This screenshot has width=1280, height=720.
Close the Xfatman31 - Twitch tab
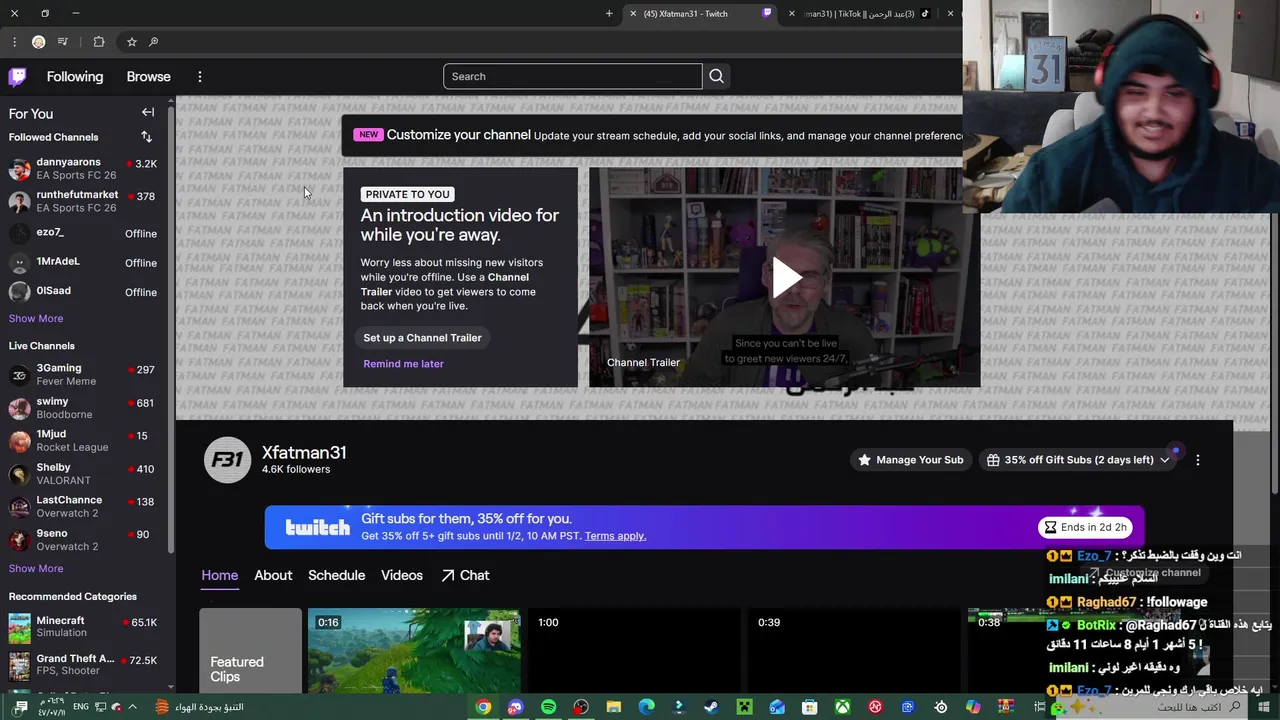click(x=633, y=13)
